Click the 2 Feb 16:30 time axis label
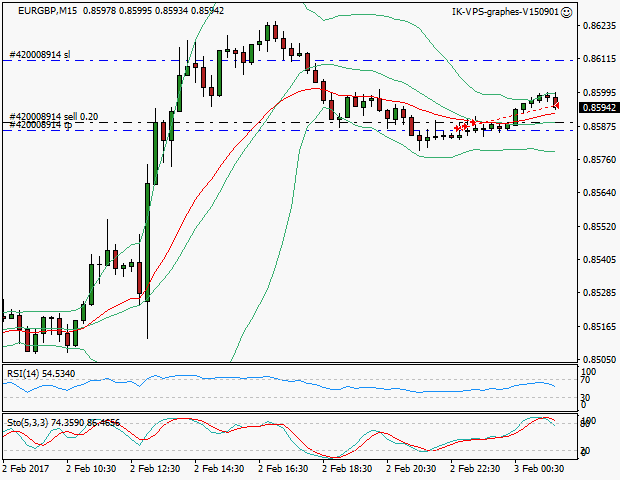 (x=282, y=467)
